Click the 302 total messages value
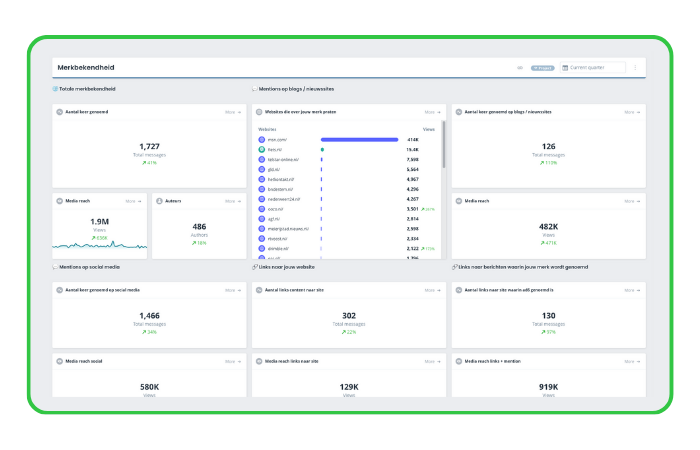 point(349,316)
